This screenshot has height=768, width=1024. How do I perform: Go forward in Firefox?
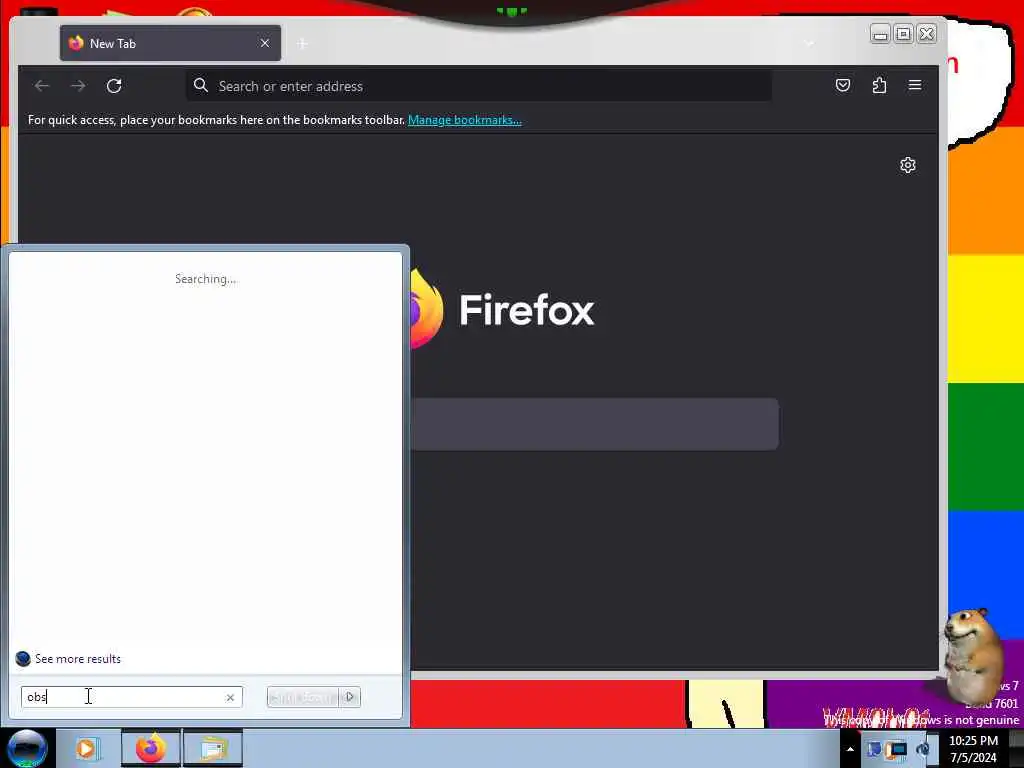[78, 86]
